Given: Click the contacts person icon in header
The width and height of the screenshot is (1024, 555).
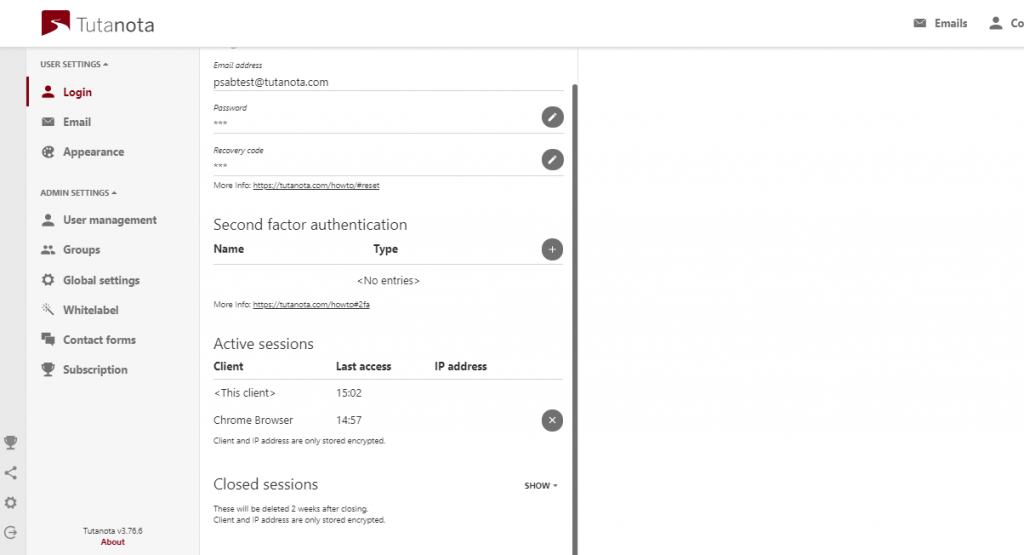Looking at the screenshot, I should point(995,24).
